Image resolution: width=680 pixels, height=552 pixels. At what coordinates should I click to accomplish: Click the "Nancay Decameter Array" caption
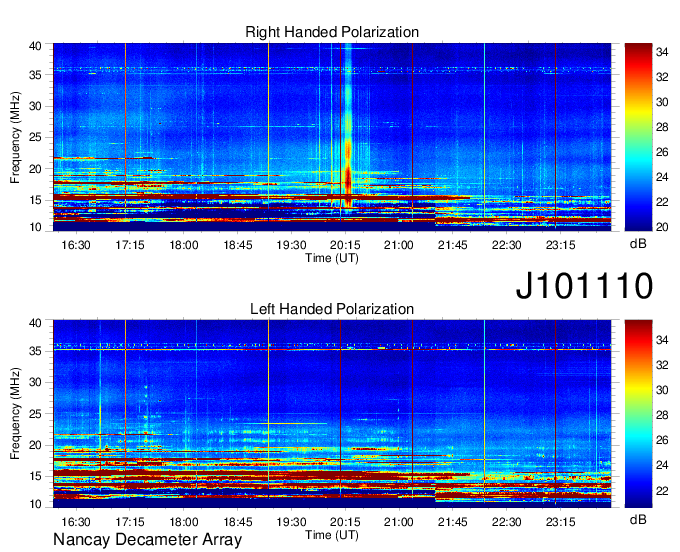coord(147,540)
